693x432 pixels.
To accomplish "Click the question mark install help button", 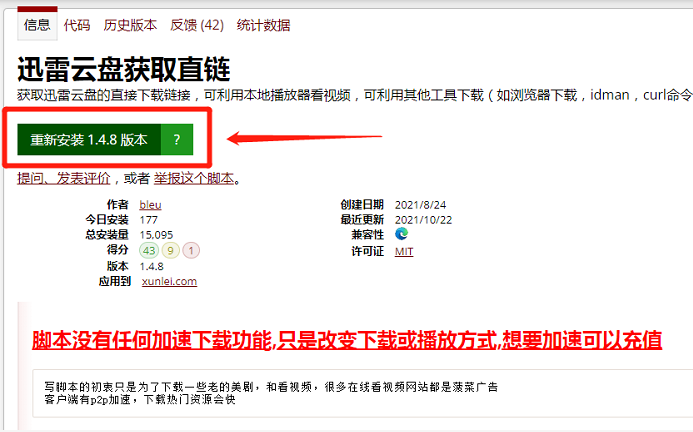I will click(x=176, y=140).
